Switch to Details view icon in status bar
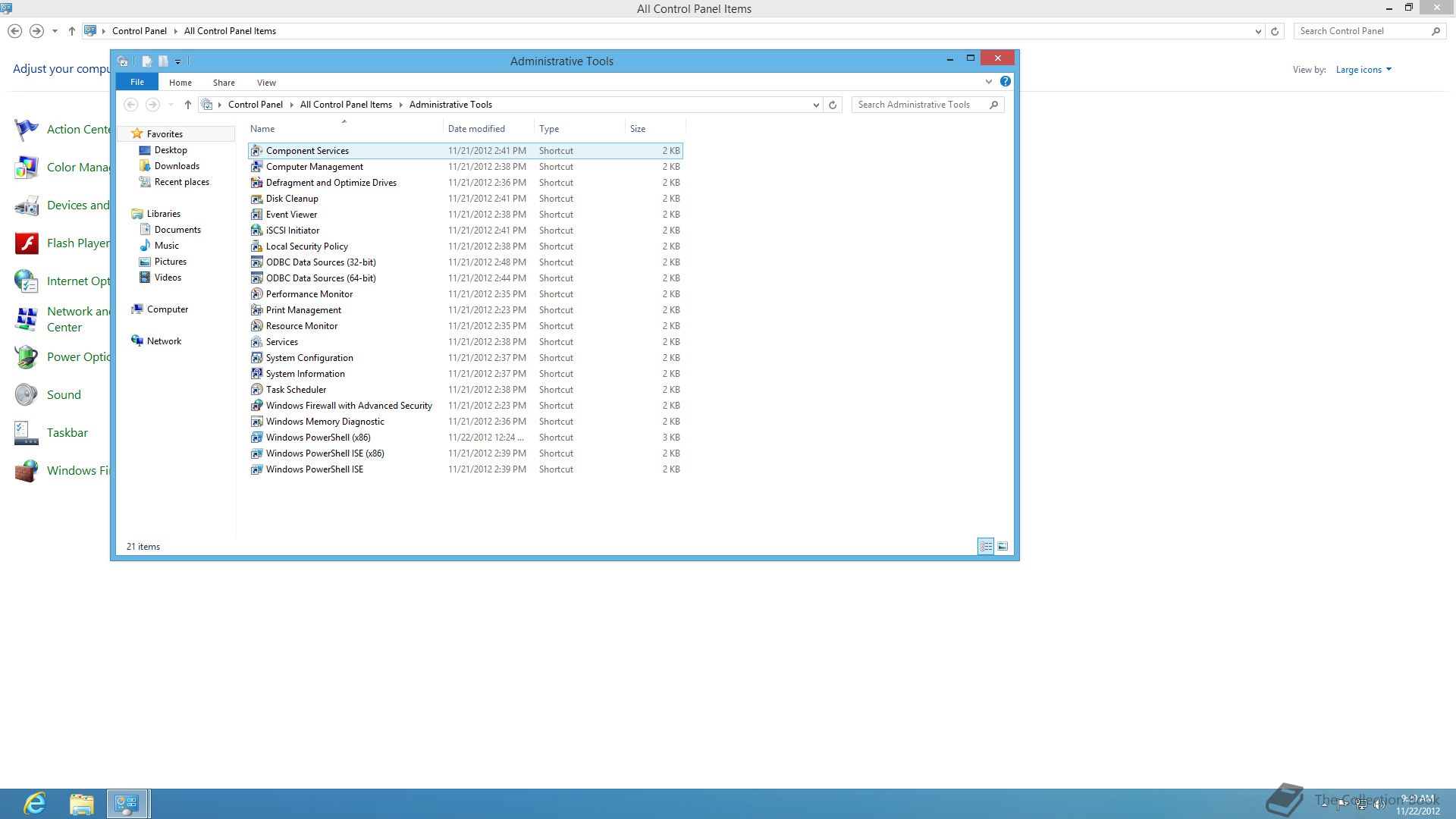 pyautogui.click(x=986, y=546)
